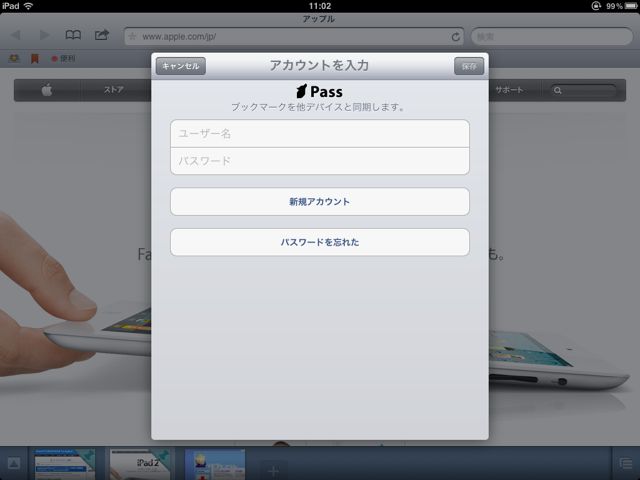This screenshot has width=640, height=480.
Task: Switch to the first tab thumbnail
Action: tap(64, 464)
